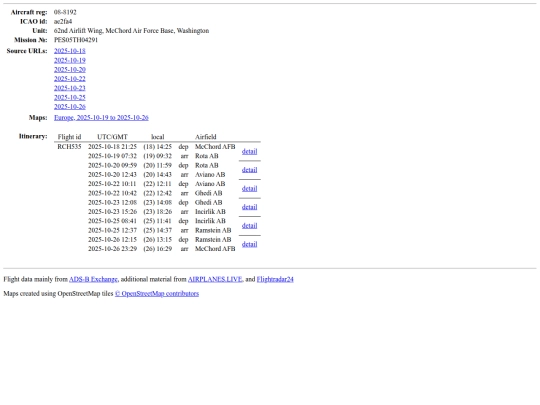The height and width of the screenshot is (405, 540).
Task: Select UTC time 2025-10-20 09:59
Action: 112,165
